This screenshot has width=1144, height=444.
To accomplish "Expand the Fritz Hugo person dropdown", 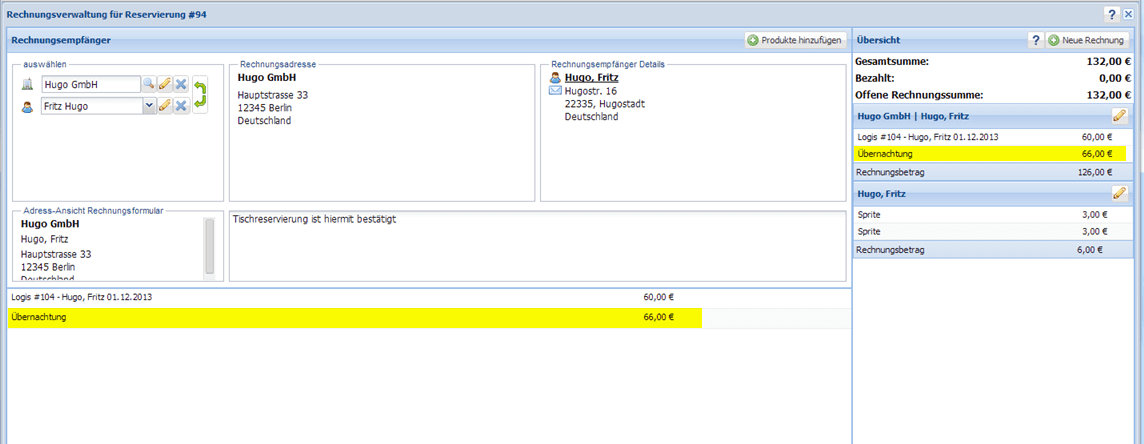I will click(149, 105).
